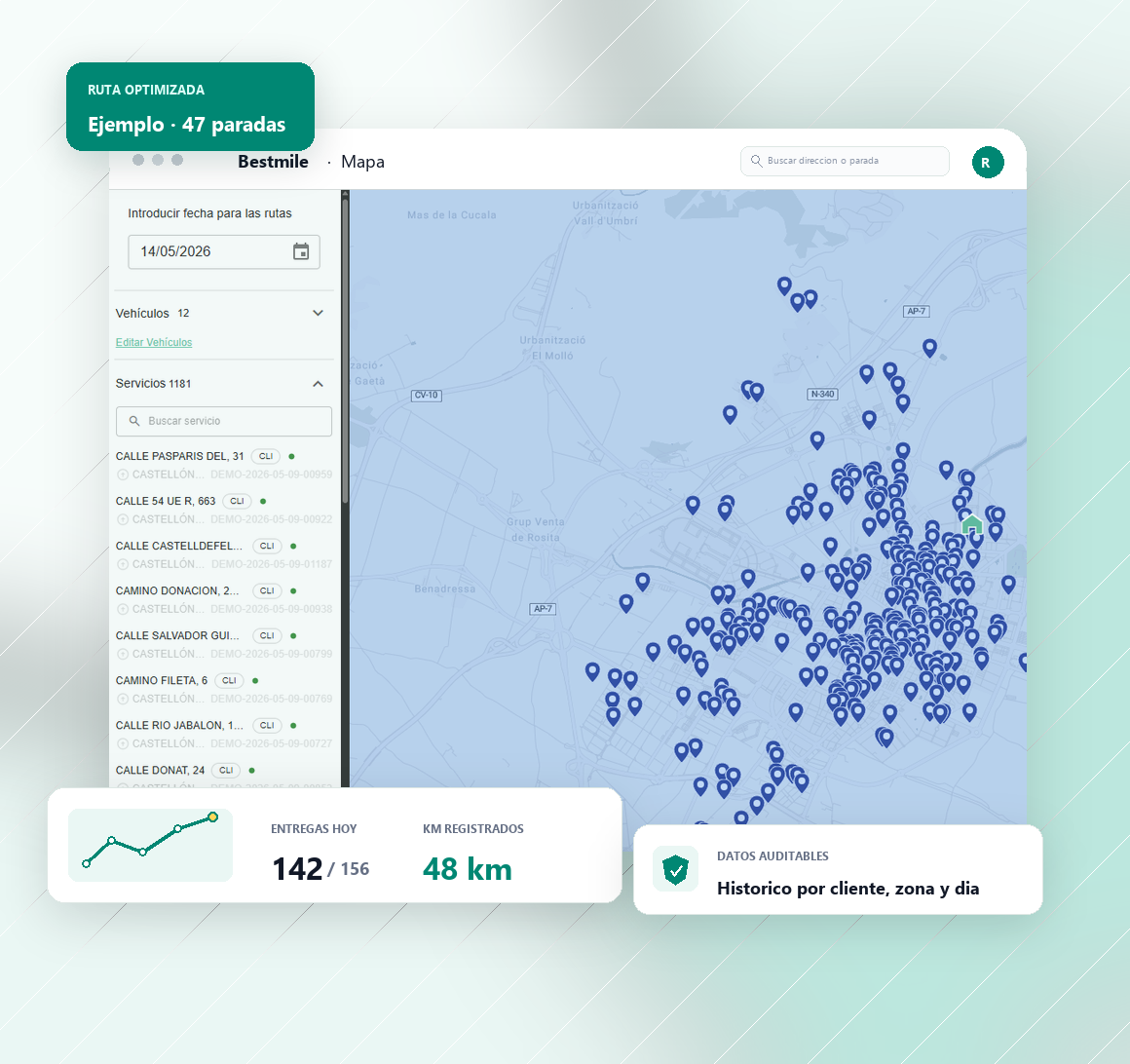Screen dimensions: 1130x1064
Task: Click the search magnifier icon in top bar
Action: 756,161
